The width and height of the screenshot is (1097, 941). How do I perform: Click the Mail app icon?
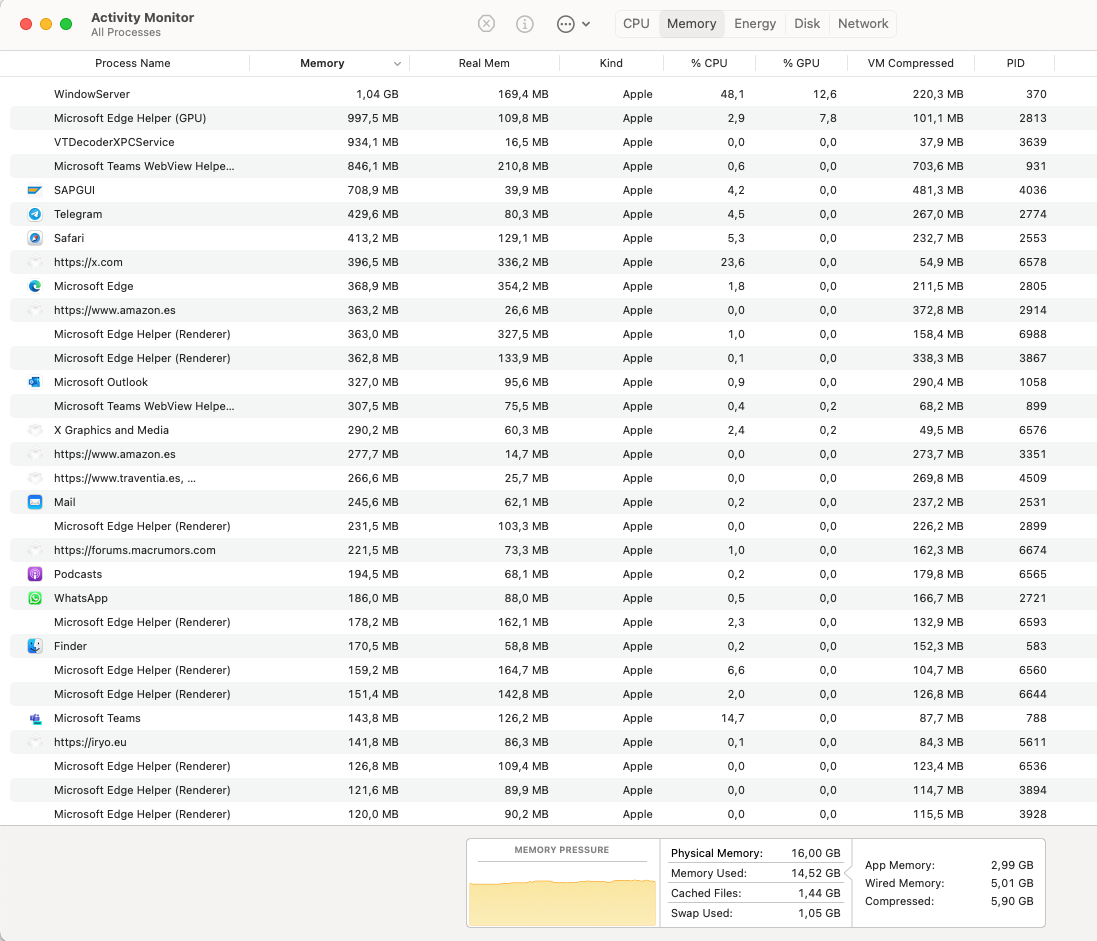tap(35, 502)
